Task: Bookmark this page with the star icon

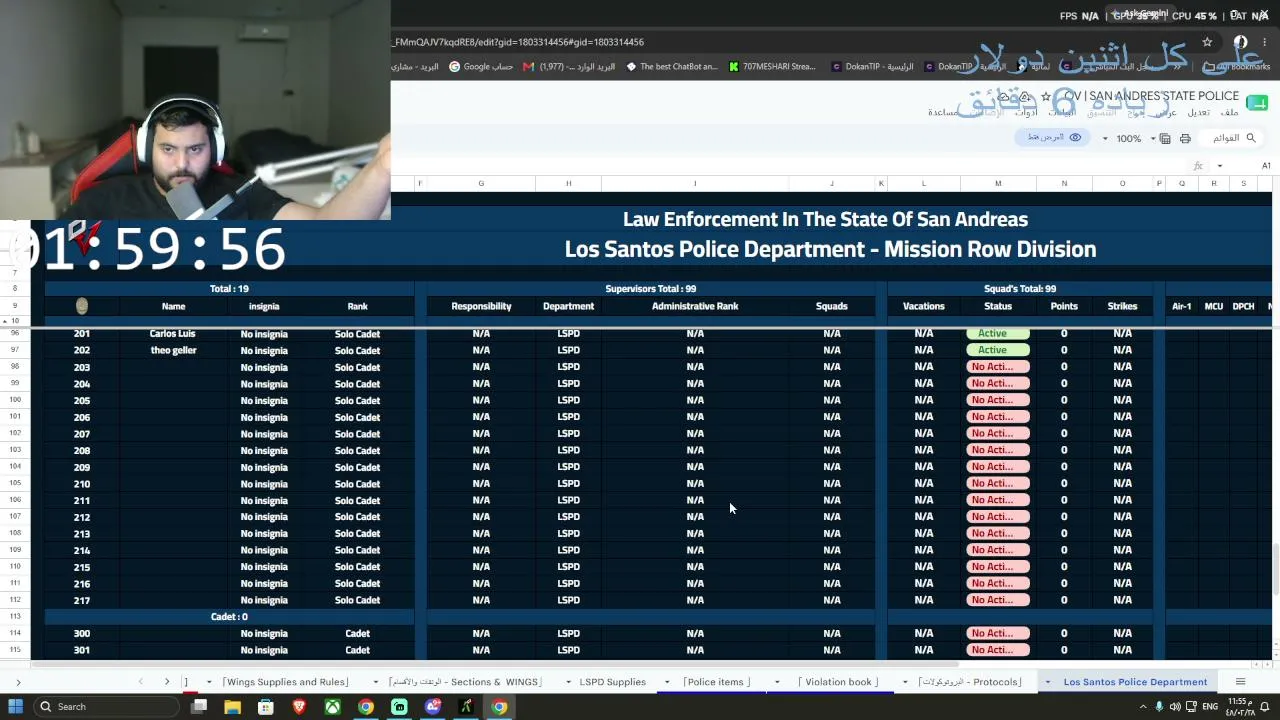Action: [x=1207, y=42]
